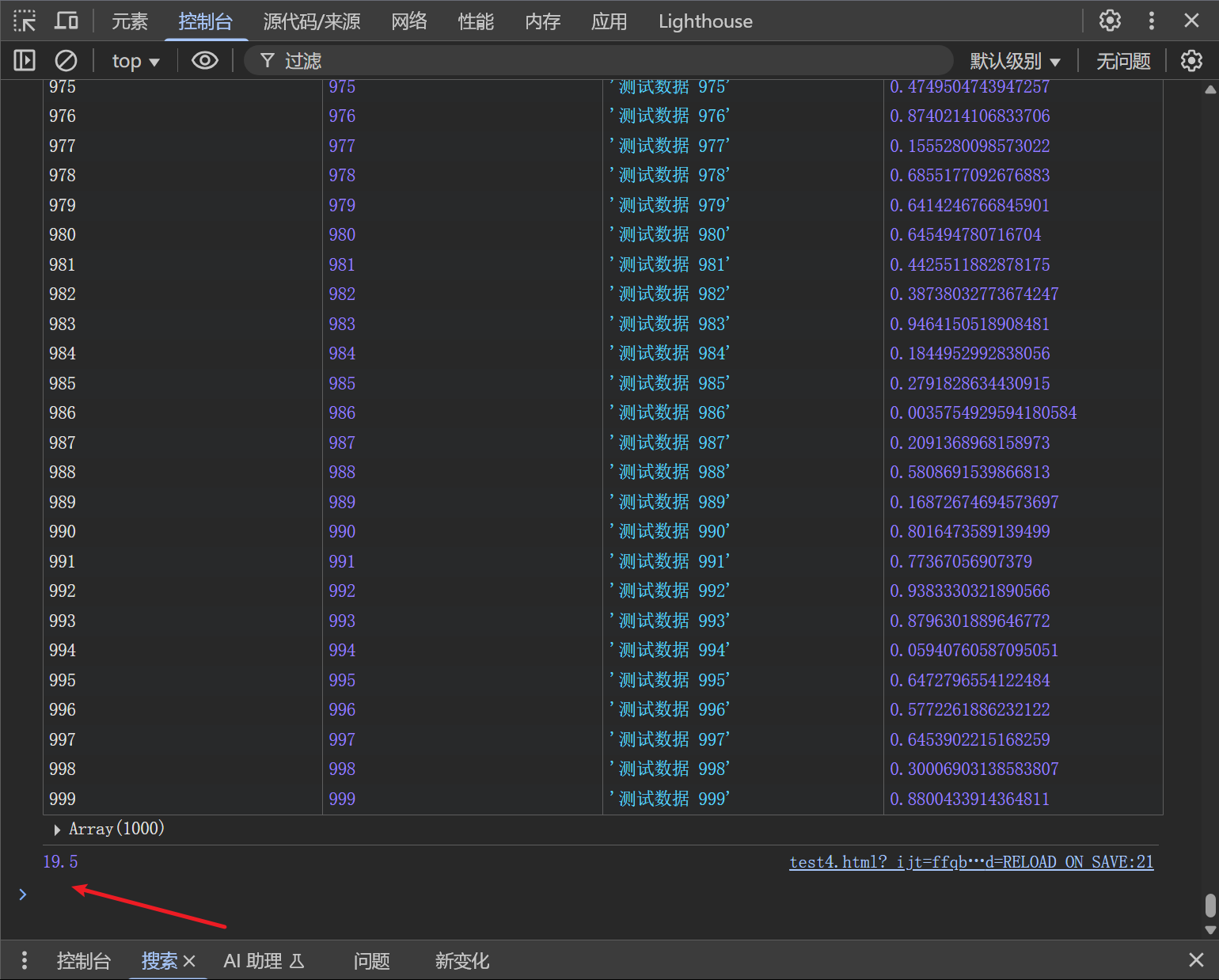The width and height of the screenshot is (1219, 980).
Task: Click the console vertical scrollbar thumb
Action: 1210,905
